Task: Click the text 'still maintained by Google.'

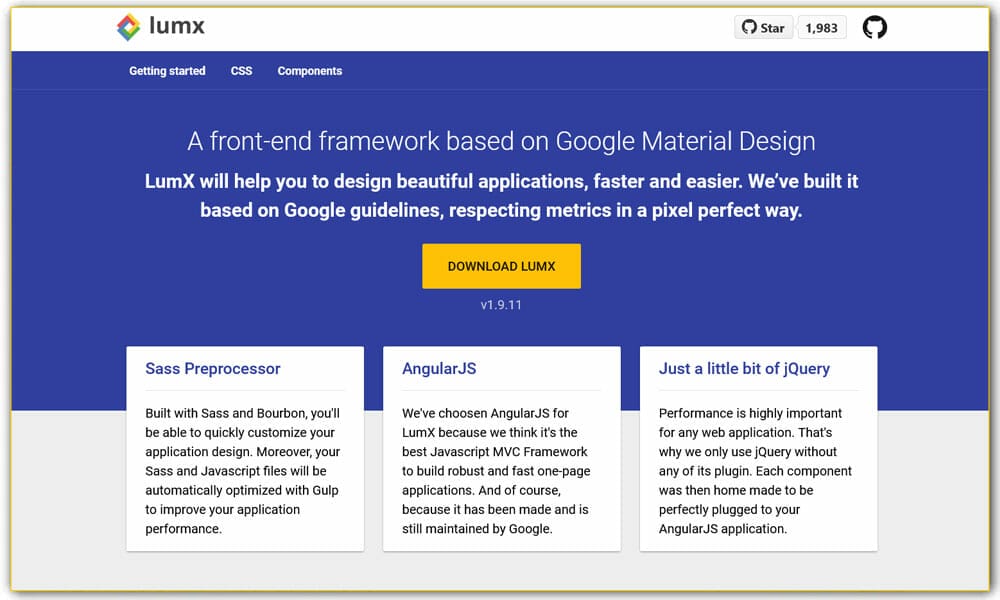Action: pos(477,529)
